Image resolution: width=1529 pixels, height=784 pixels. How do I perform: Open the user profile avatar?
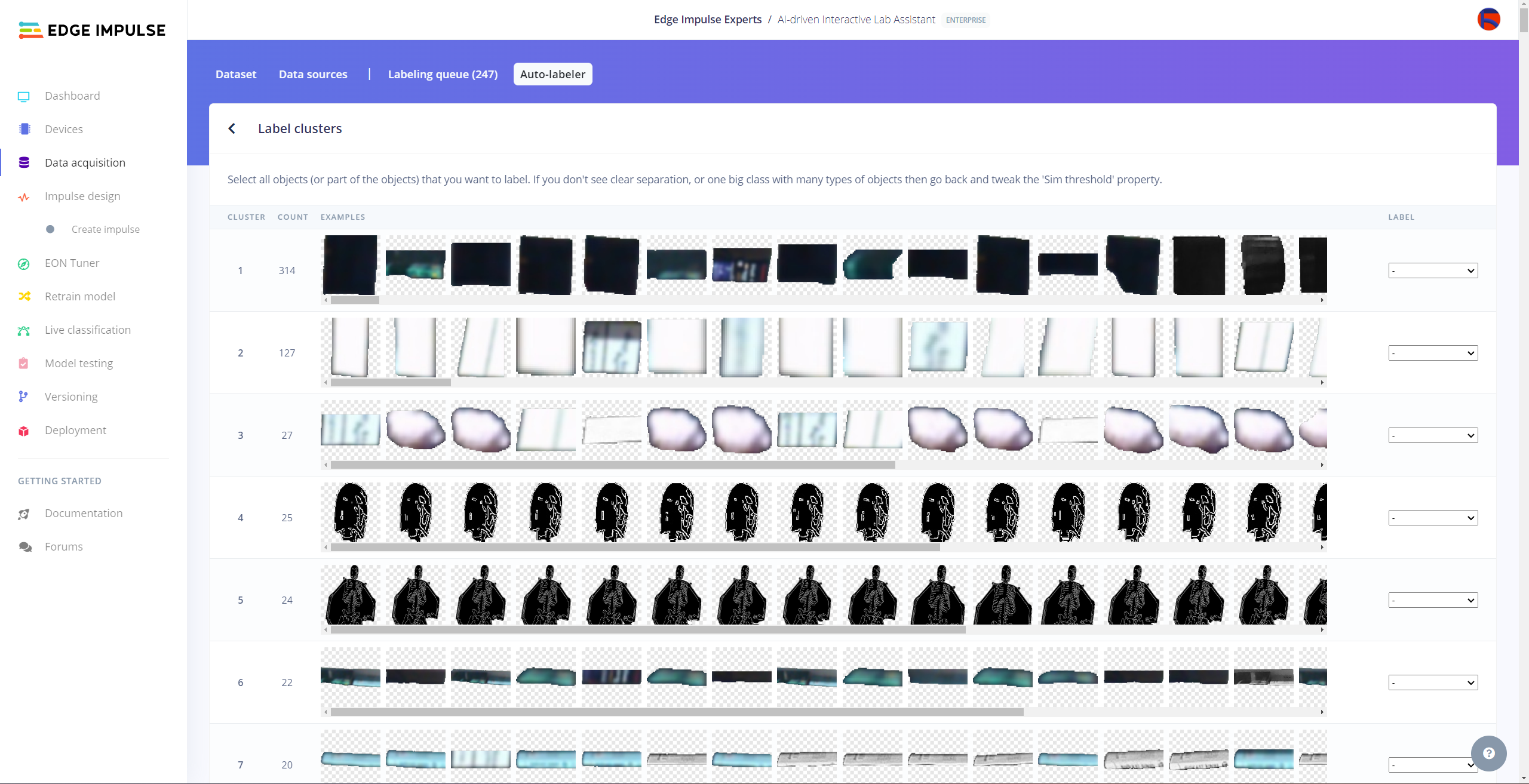1488,20
